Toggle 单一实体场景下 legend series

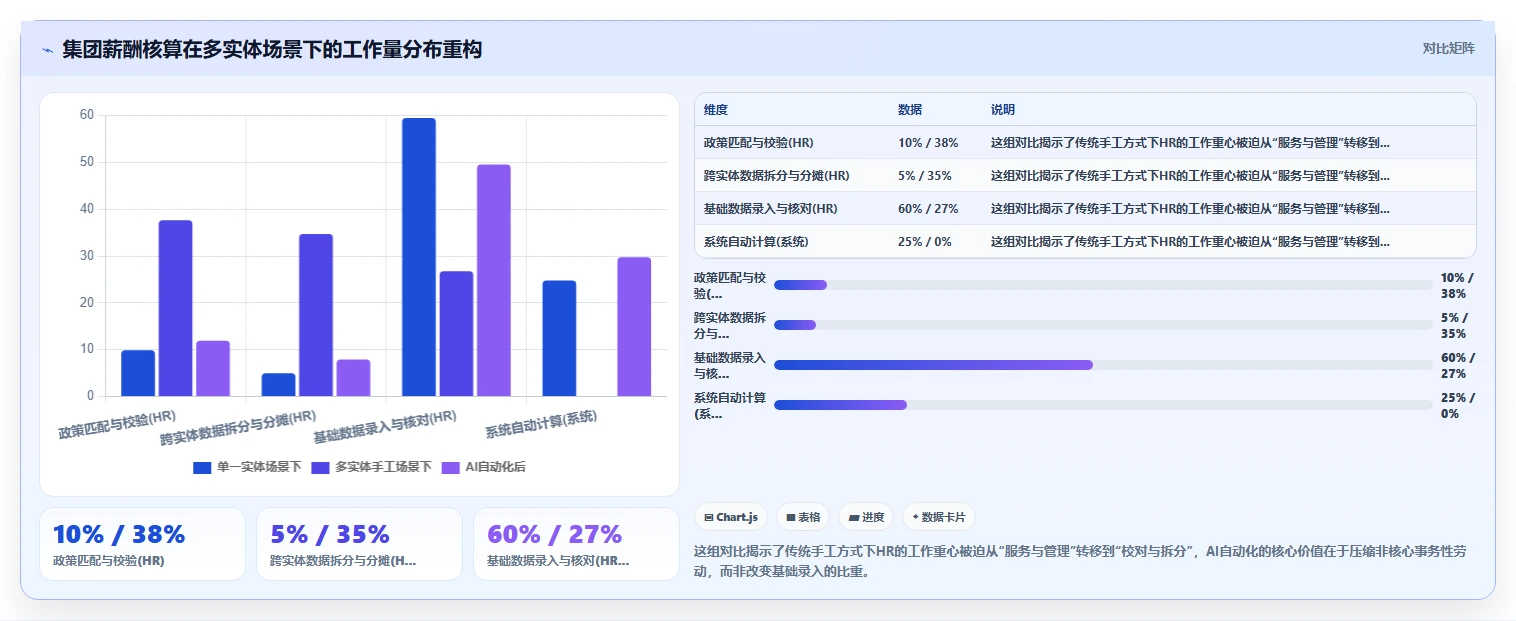click(x=247, y=467)
